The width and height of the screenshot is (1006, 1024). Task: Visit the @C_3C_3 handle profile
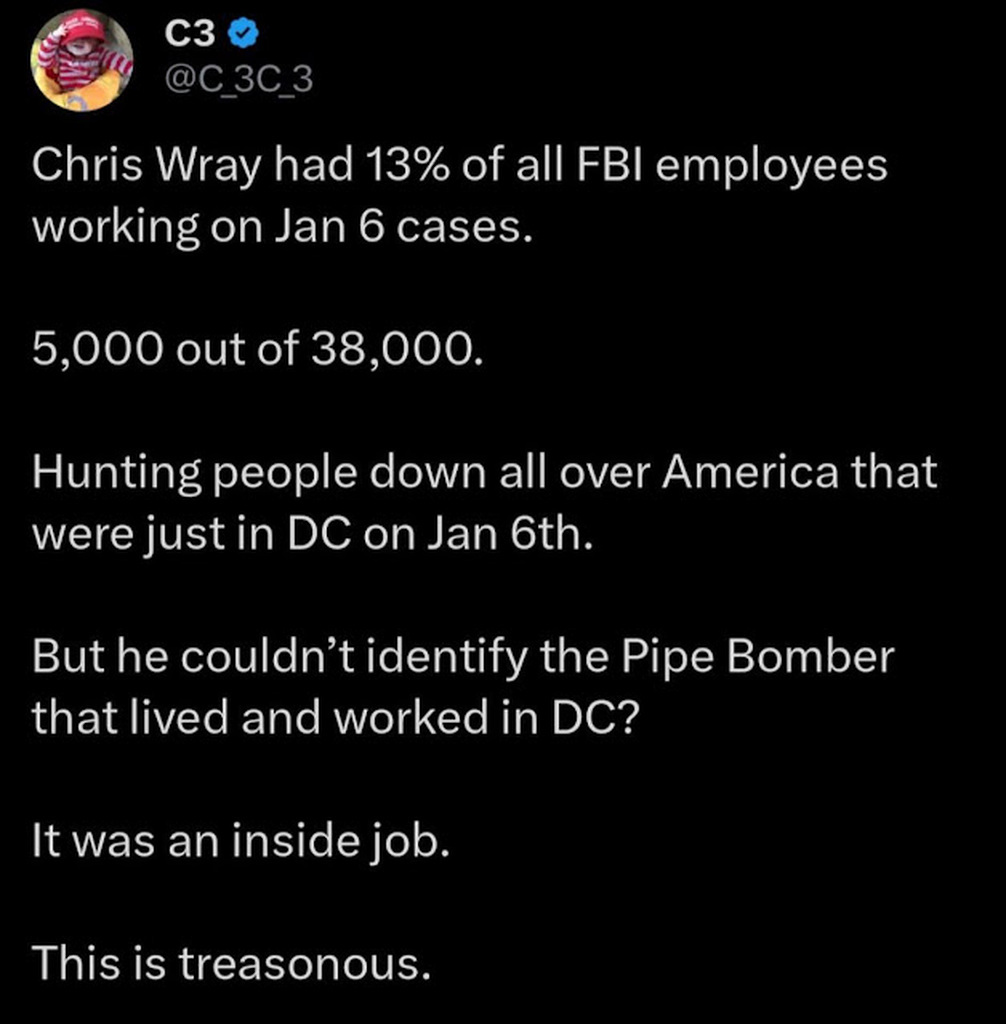tap(237, 80)
